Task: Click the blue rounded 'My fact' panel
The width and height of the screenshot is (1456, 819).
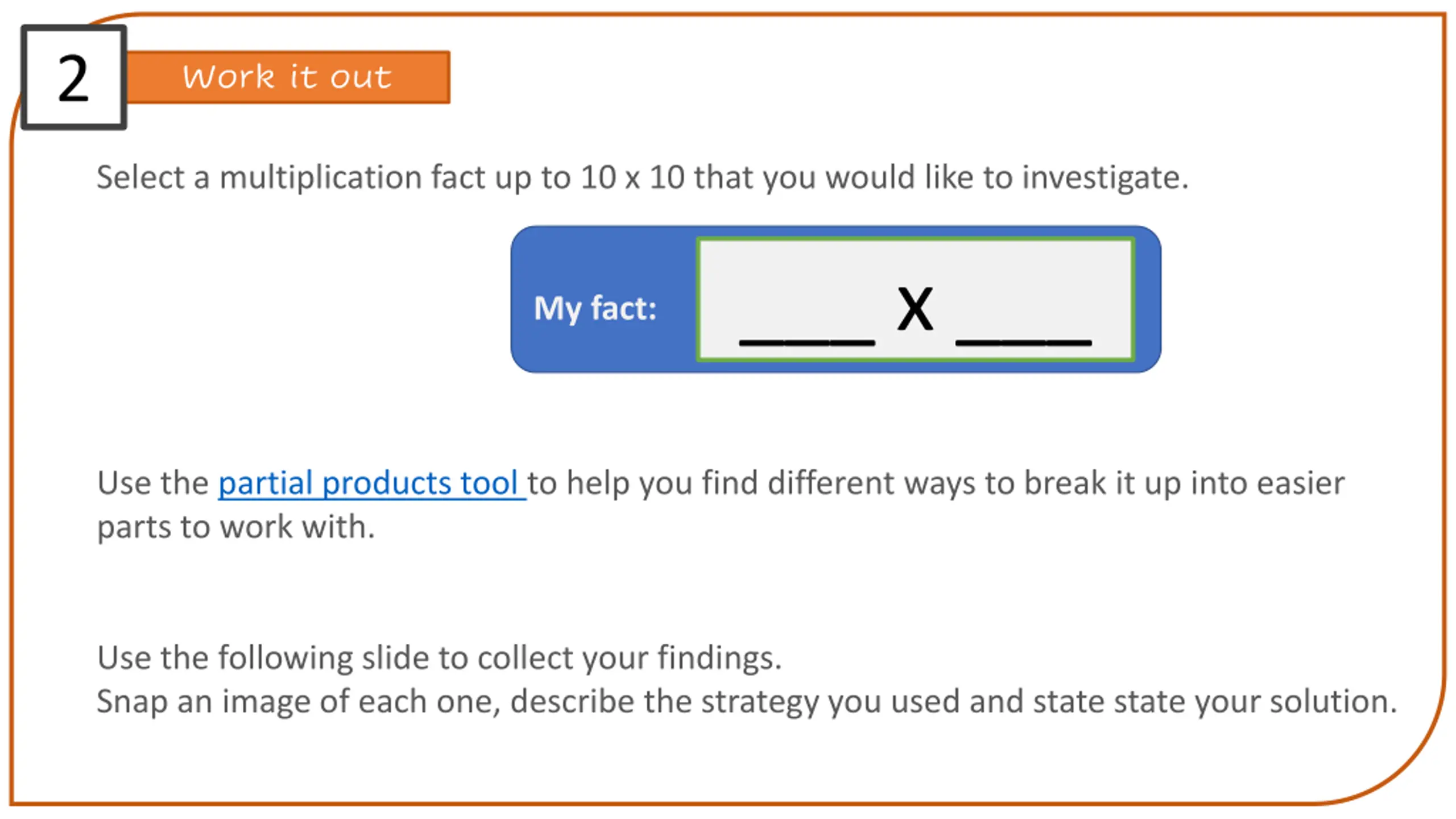Action: click(835, 299)
